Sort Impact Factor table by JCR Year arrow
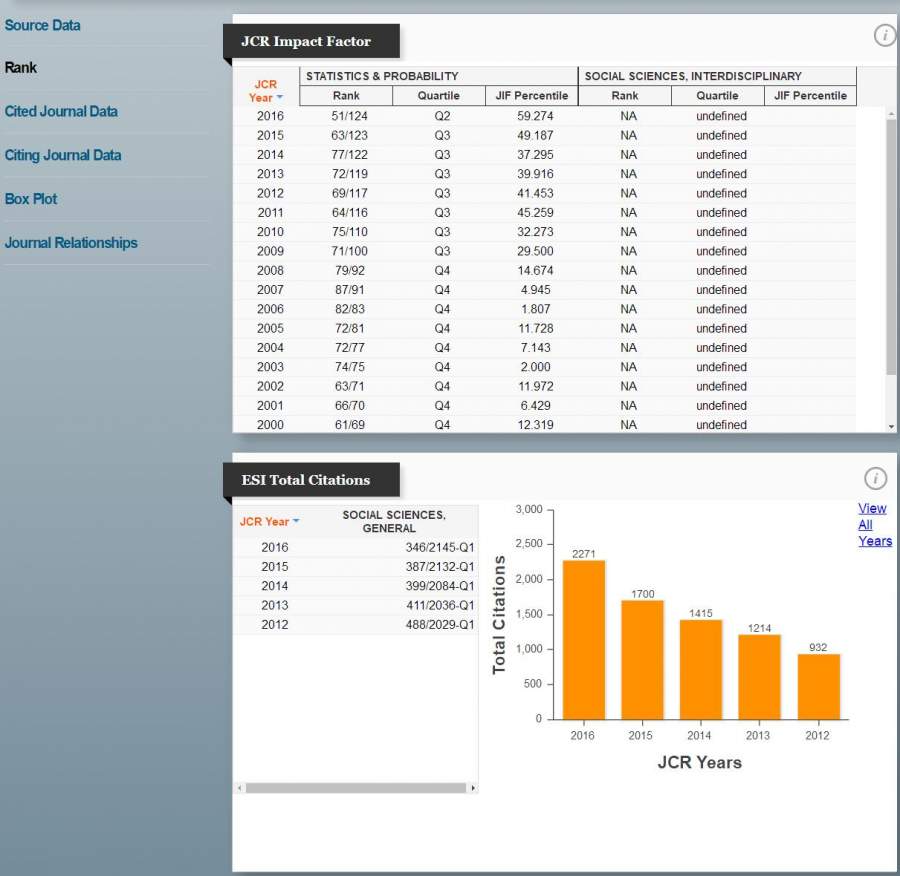 pos(280,98)
